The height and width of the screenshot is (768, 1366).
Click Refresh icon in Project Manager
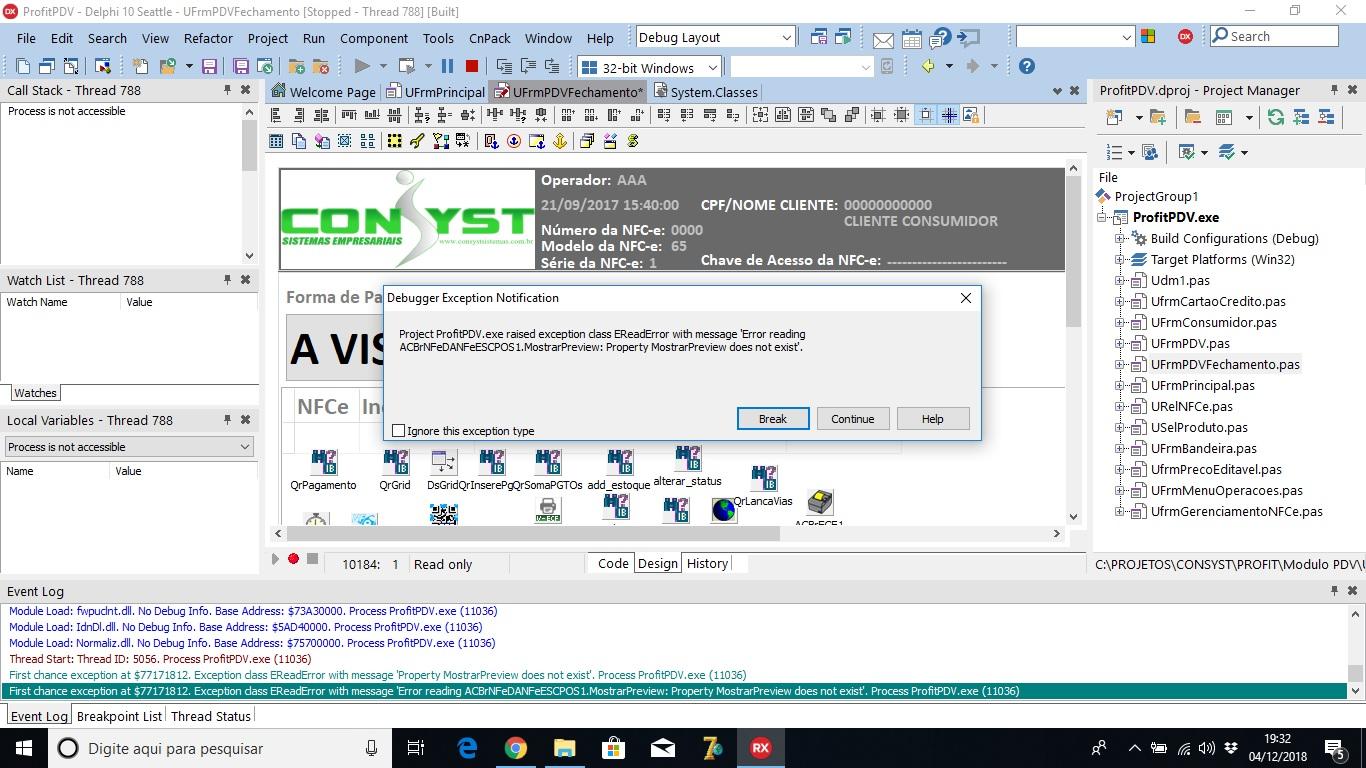[x=1276, y=117]
